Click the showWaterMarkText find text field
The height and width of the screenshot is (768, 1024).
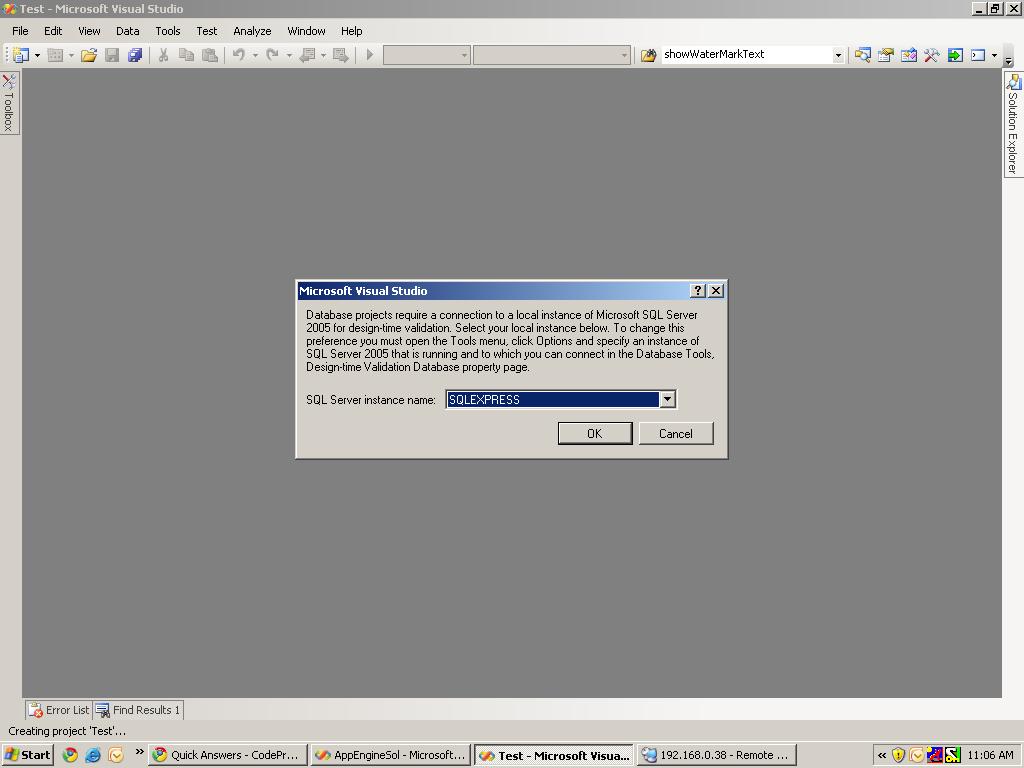pos(746,55)
